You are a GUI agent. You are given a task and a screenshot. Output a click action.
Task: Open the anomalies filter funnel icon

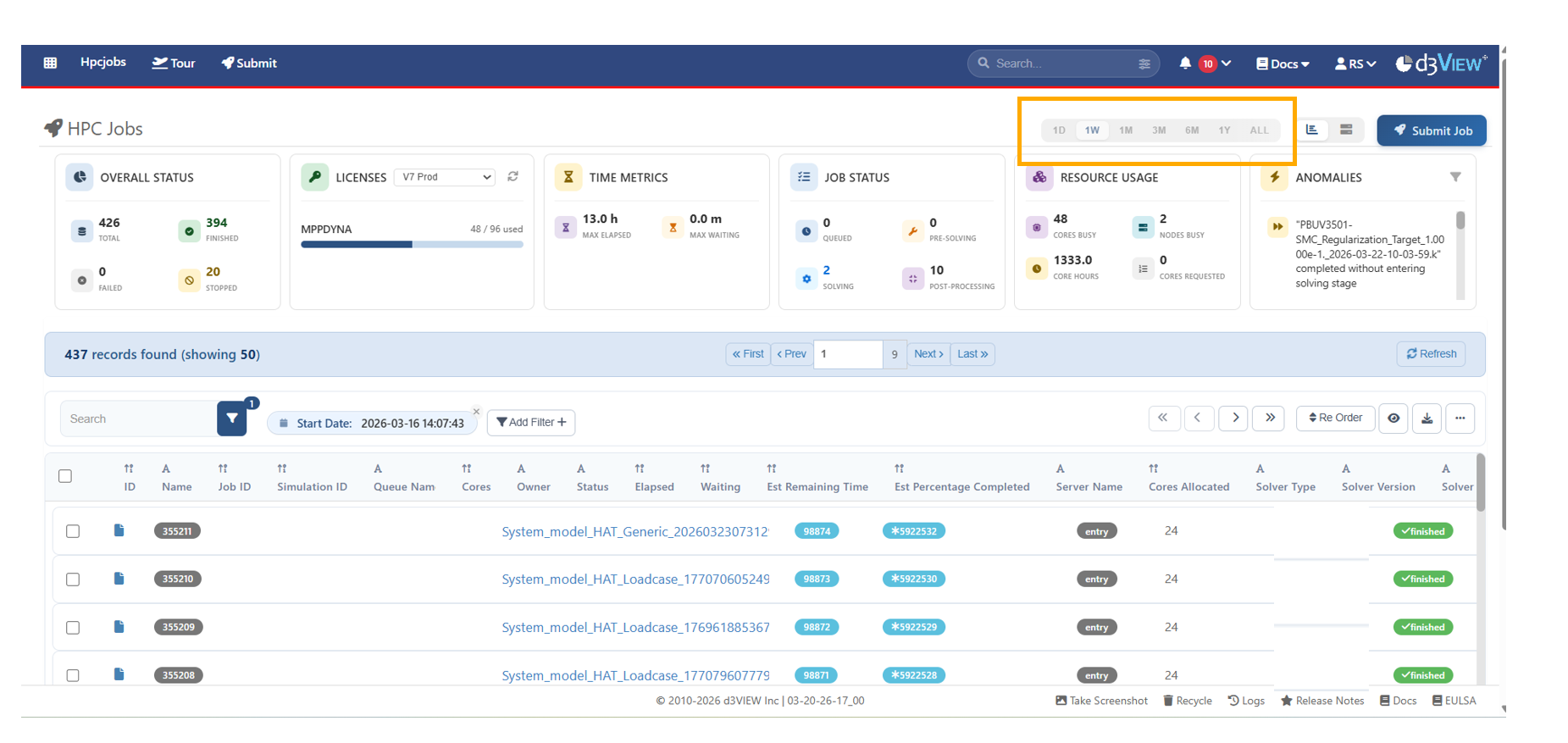[1455, 177]
